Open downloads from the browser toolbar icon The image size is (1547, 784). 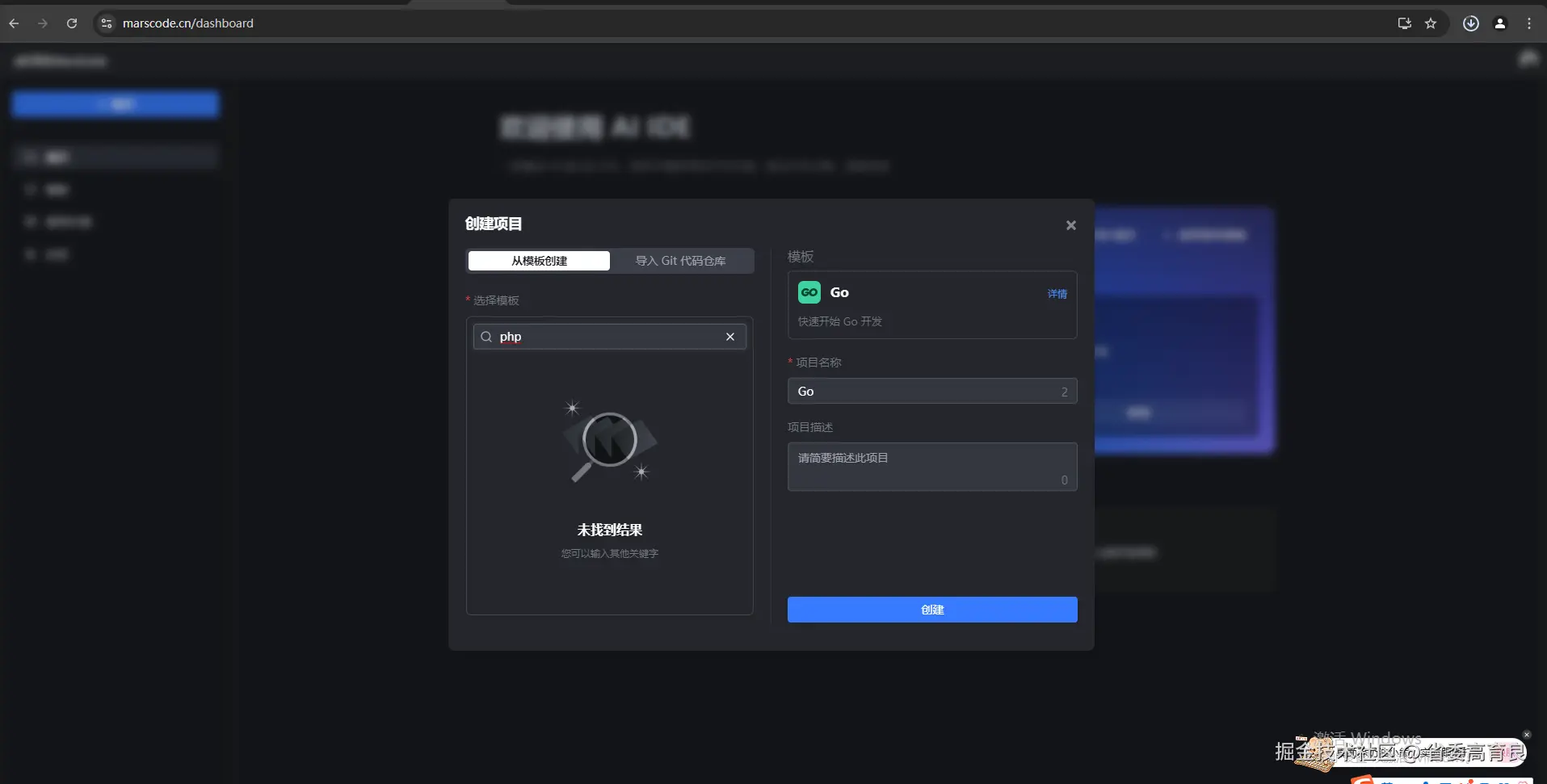(x=1470, y=23)
